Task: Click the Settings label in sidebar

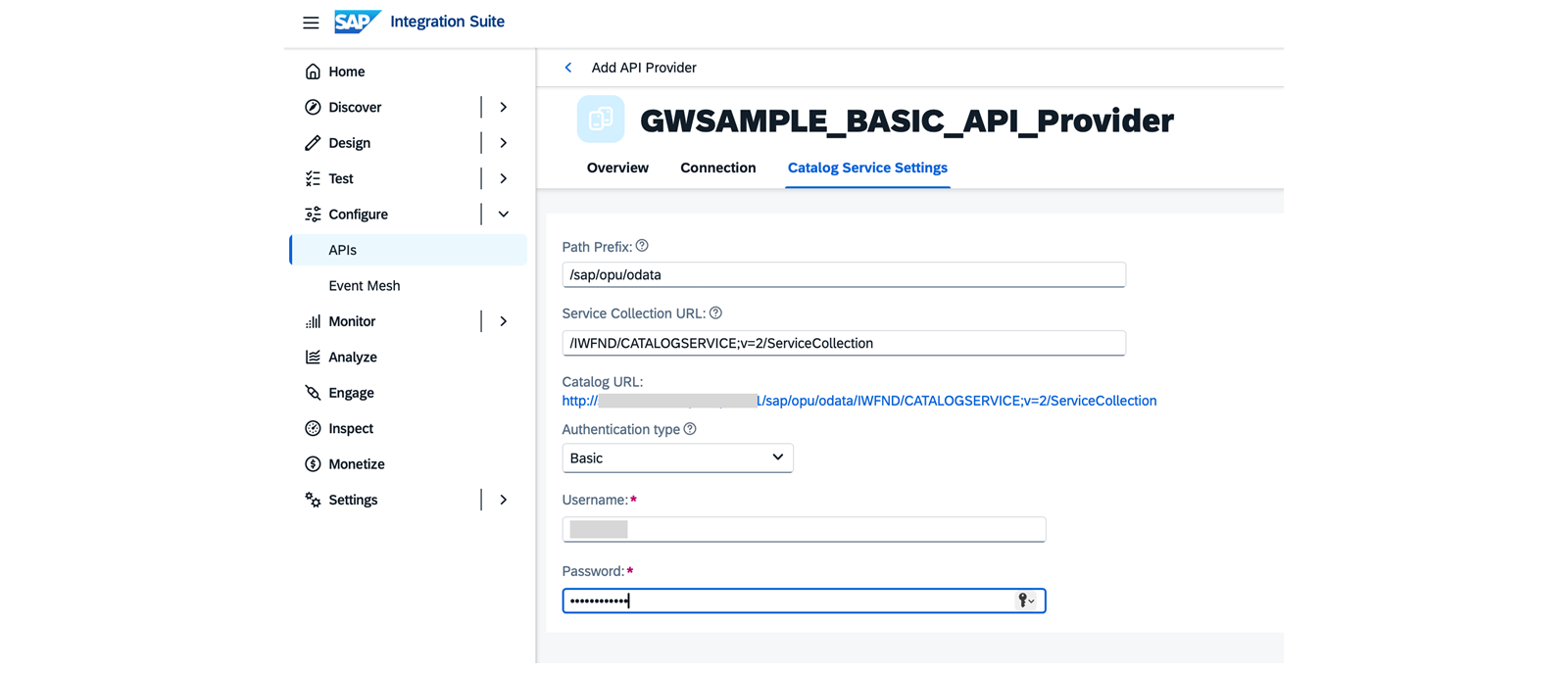Action: click(x=353, y=500)
